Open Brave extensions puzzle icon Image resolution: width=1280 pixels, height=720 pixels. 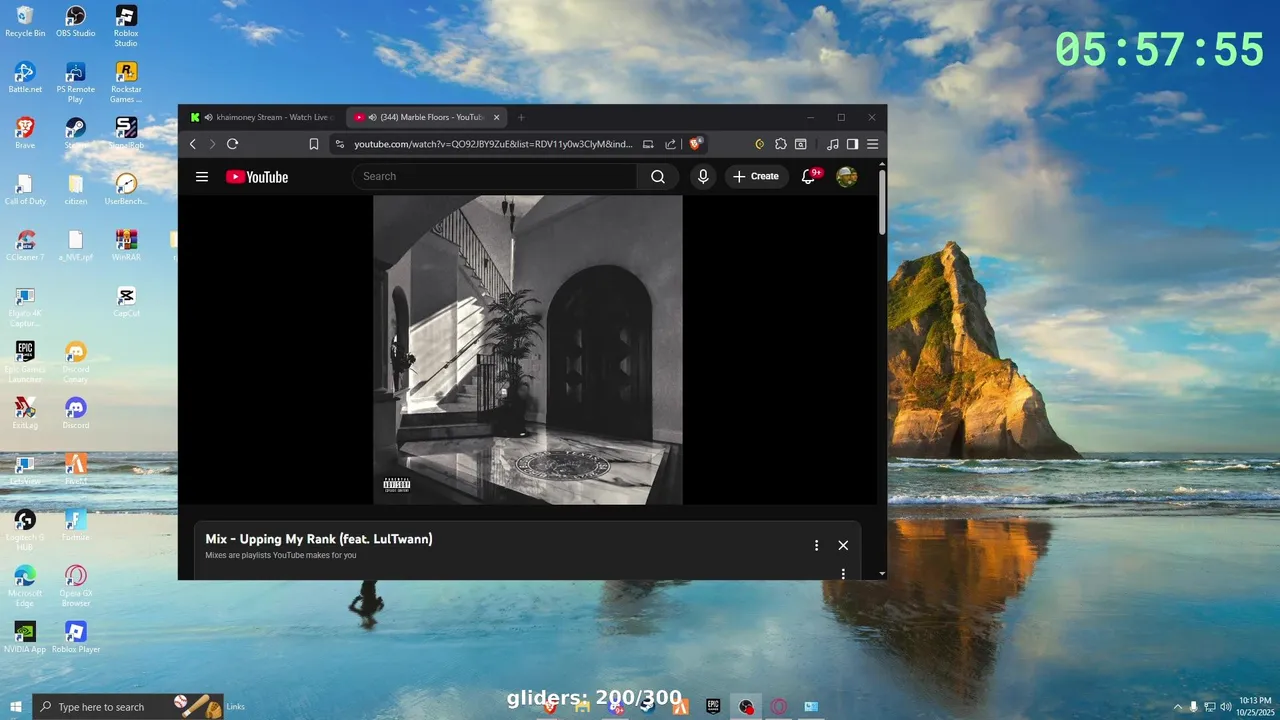click(781, 144)
